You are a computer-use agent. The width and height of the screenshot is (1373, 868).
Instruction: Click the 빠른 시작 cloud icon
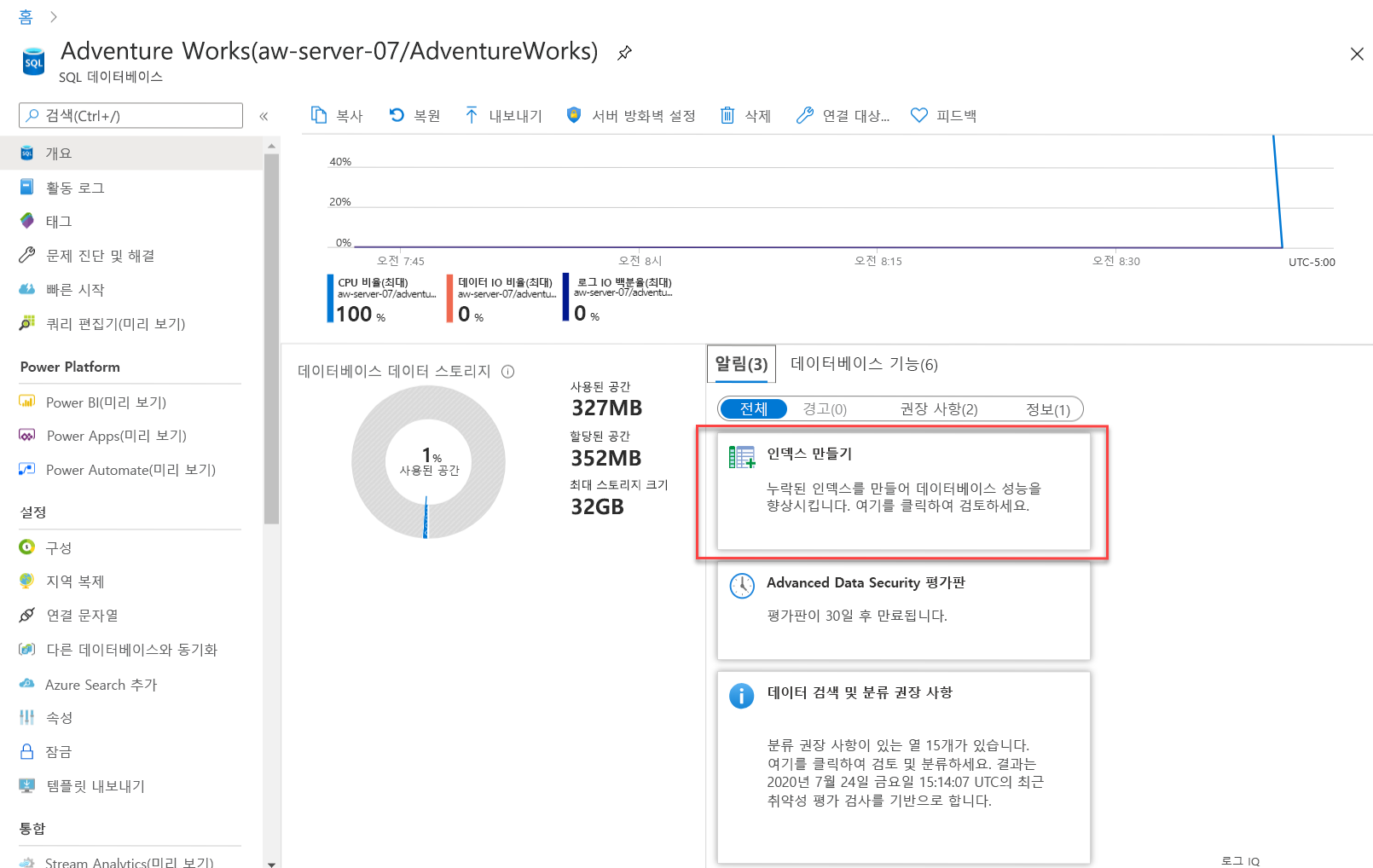tap(27, 289)
